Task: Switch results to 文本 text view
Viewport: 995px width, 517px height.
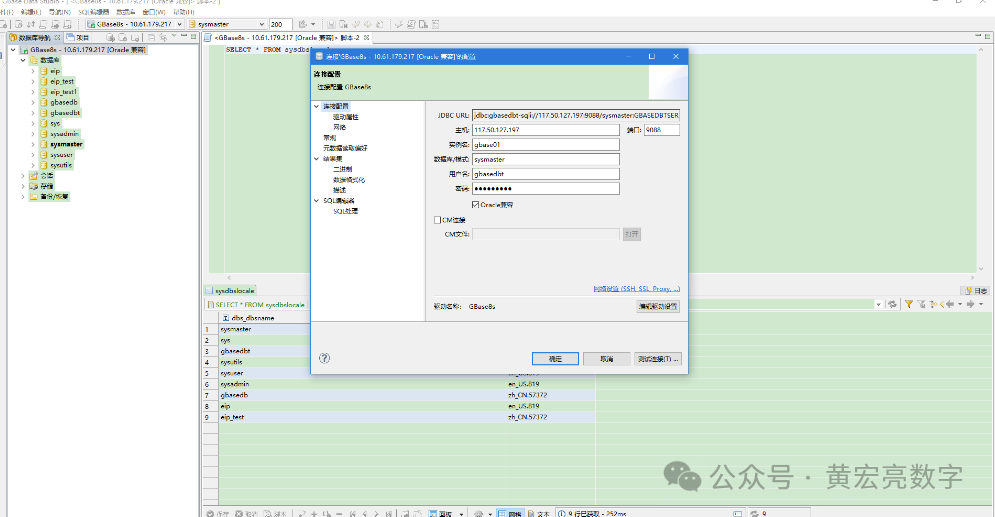Action: pyautogui.click(x=539, y=513)
